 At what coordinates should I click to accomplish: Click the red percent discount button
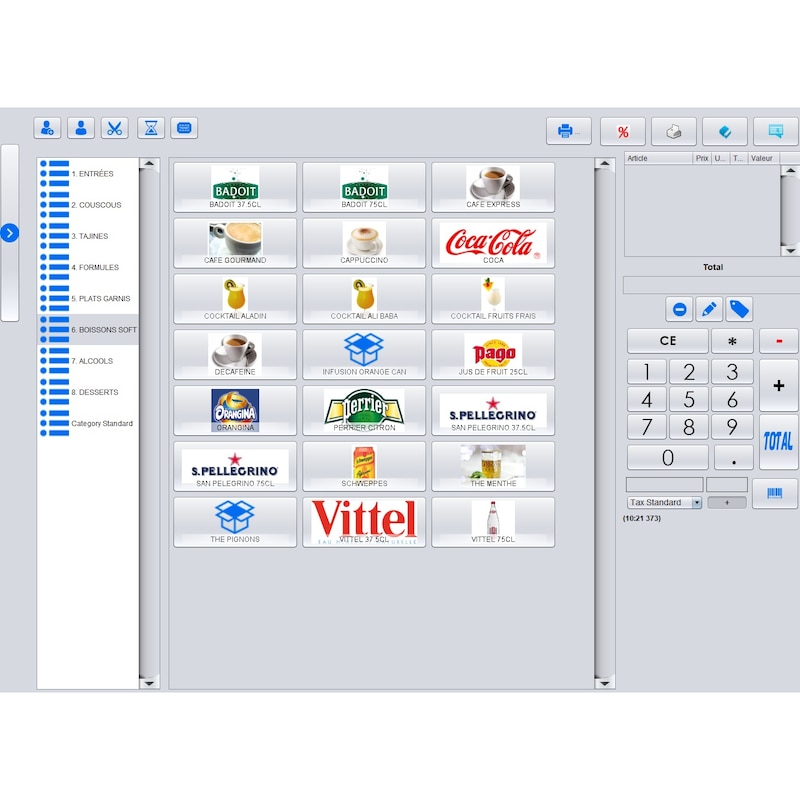point(622,131)
